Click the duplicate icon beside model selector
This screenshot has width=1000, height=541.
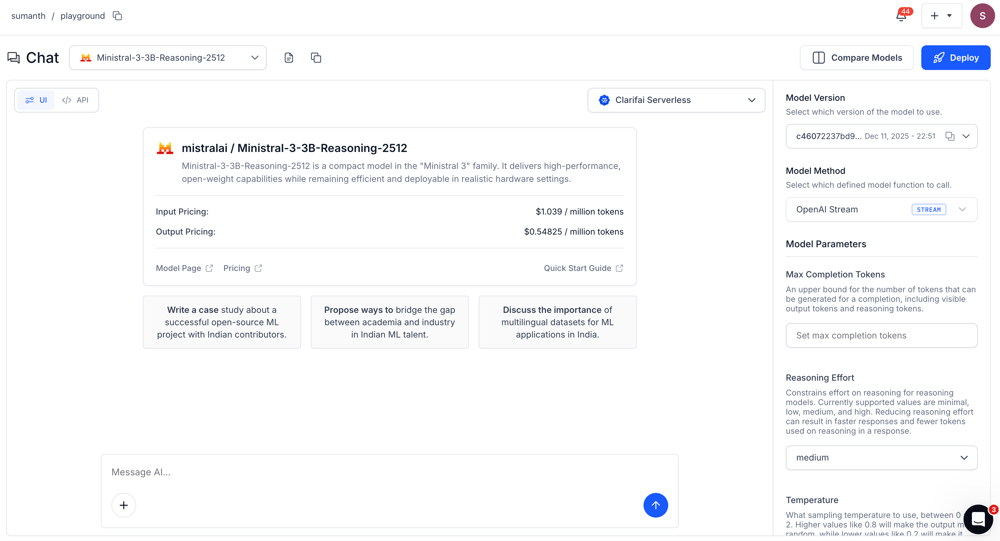tap(316, 58)
